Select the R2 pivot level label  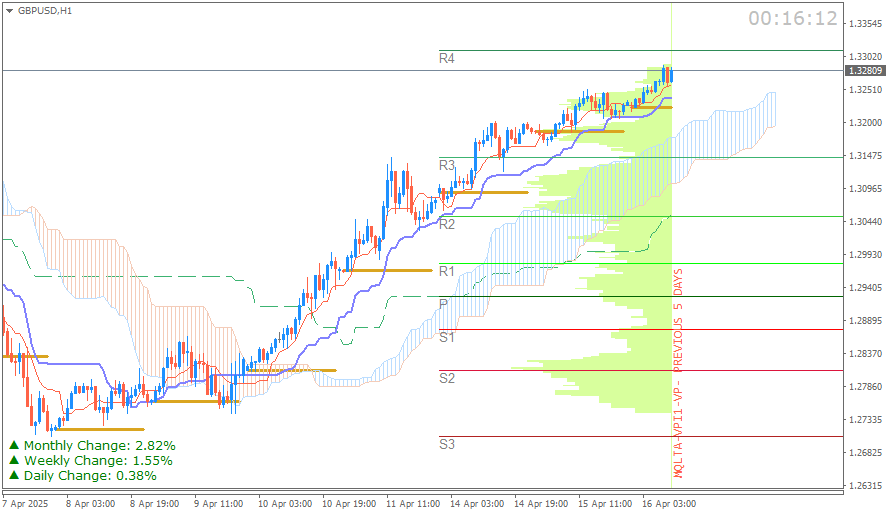pos(447,224)
